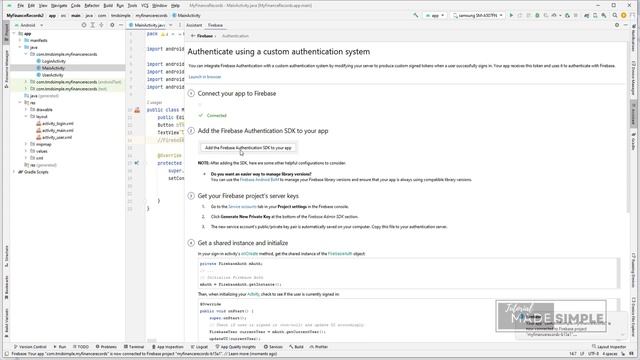
Task: Open the Logcat tool window
Action: pyautogui.click(x=199, y=347)
